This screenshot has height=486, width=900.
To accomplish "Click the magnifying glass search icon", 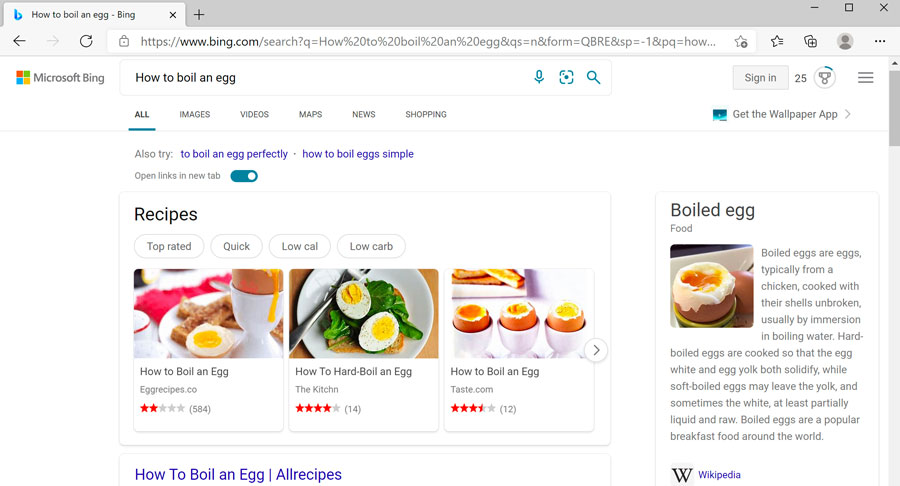I will (593, 77).
